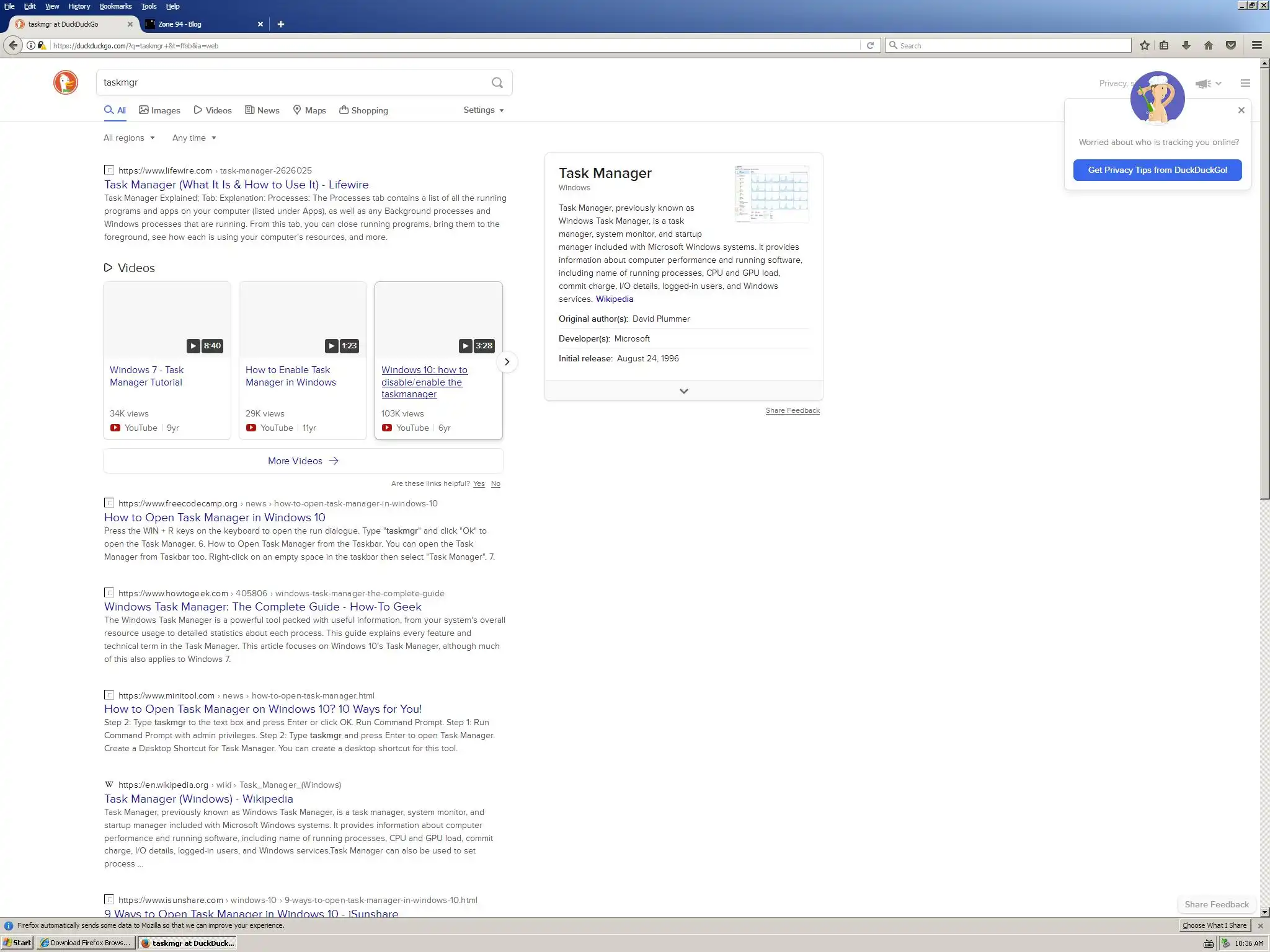The height and width of the screenshot is (952, 1270).
Task: Click the DuckDuckGo duck logo
Action: click(66, 82)
